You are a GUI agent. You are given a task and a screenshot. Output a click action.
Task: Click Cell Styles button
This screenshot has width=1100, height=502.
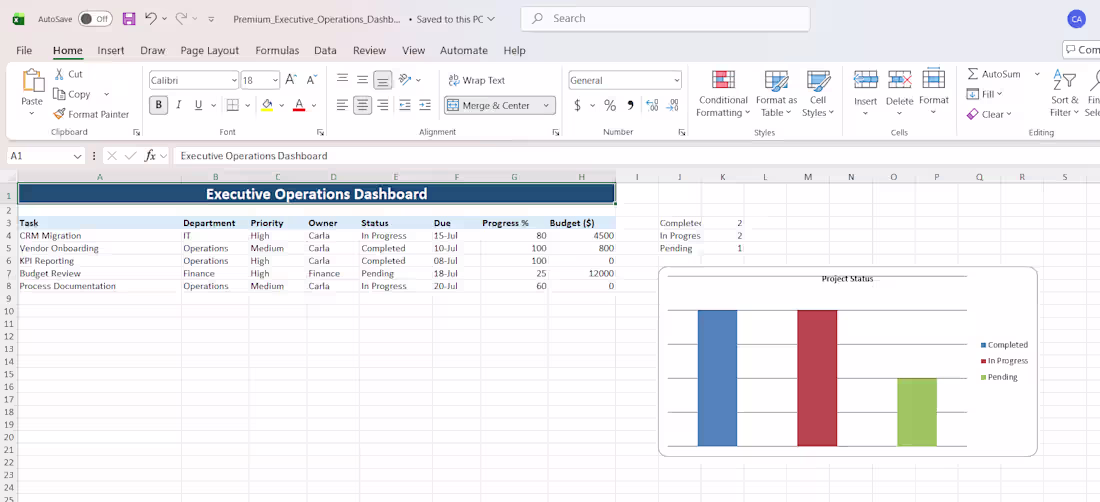pyautogui.click(x=818, y=93)
